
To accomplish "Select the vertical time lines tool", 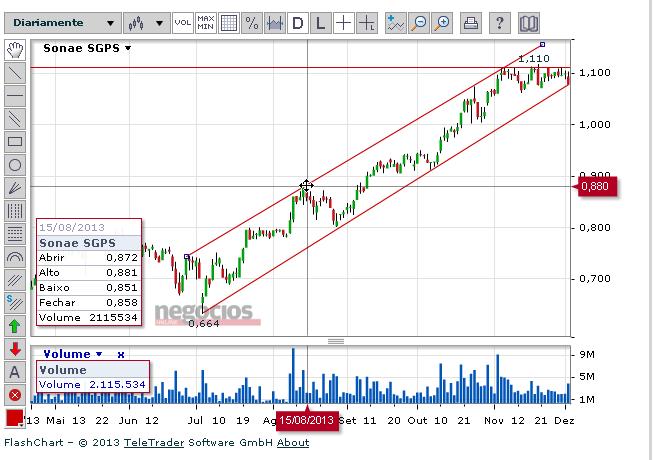I will tap(15, 211).
